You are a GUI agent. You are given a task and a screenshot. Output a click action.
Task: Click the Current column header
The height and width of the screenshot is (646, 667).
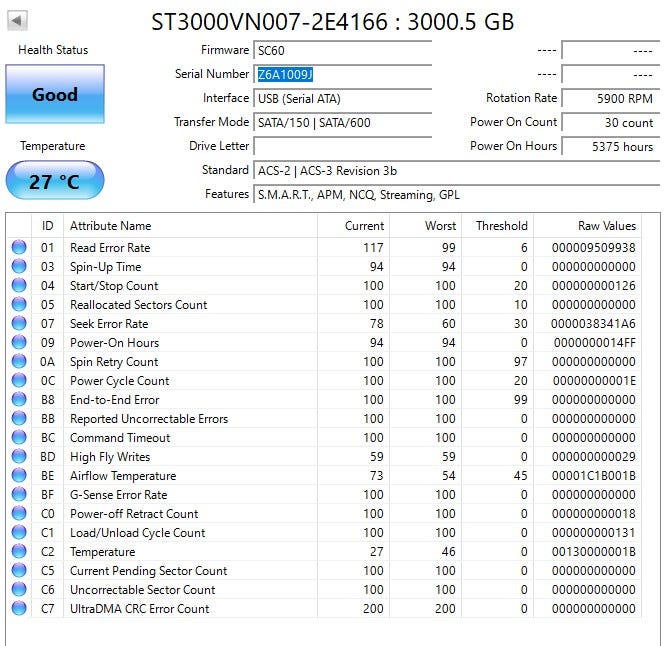[353, 225]
